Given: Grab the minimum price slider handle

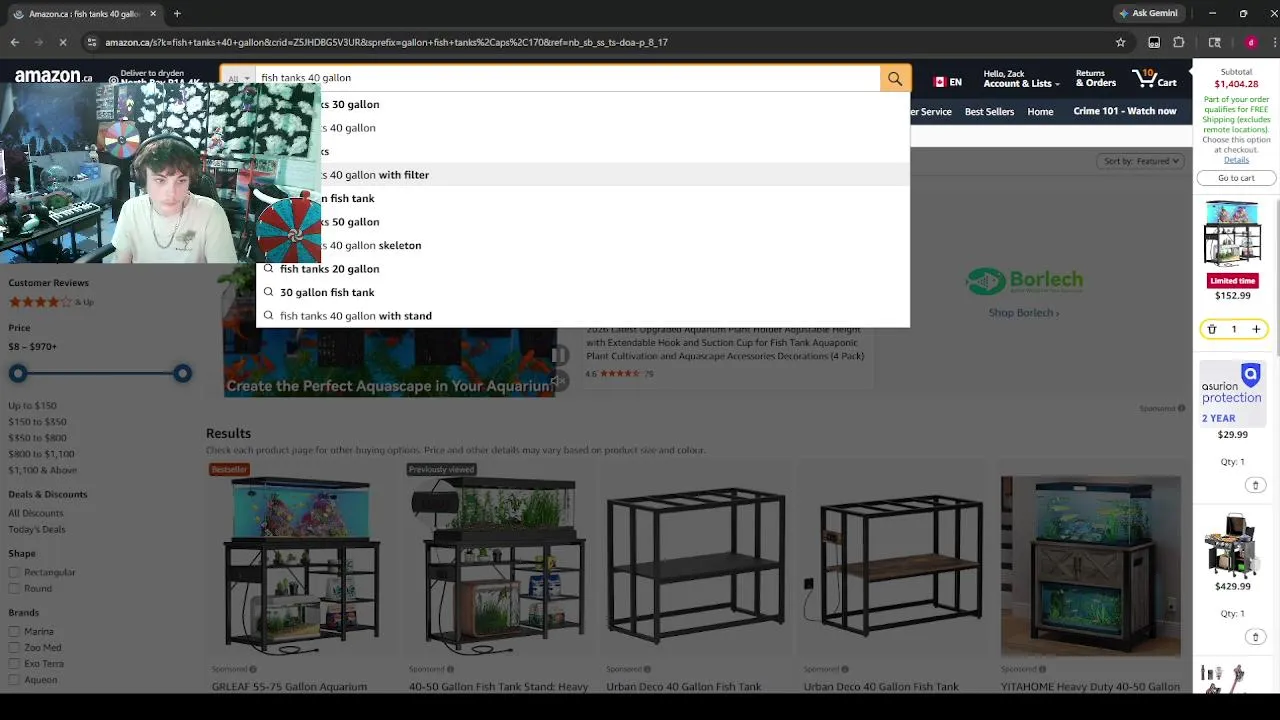Looking at the screenshot, I should tap(18, 373).
